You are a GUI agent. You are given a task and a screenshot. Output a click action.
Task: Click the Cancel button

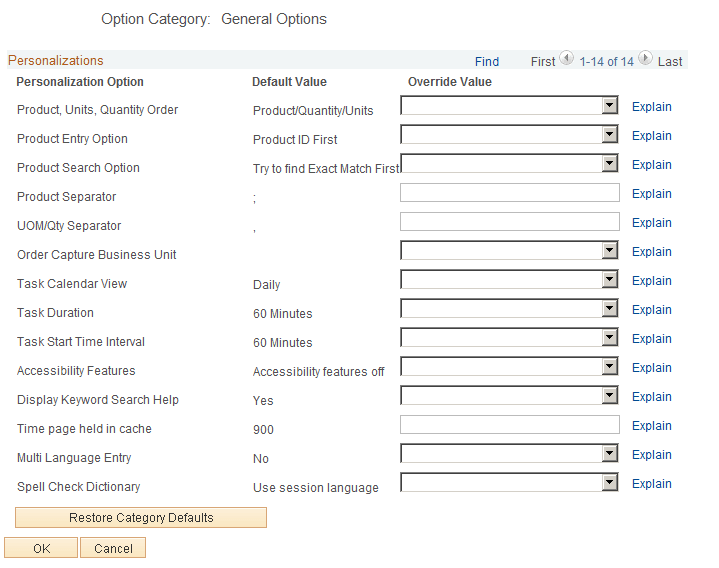pyautogui.click(x=113, y=548)
